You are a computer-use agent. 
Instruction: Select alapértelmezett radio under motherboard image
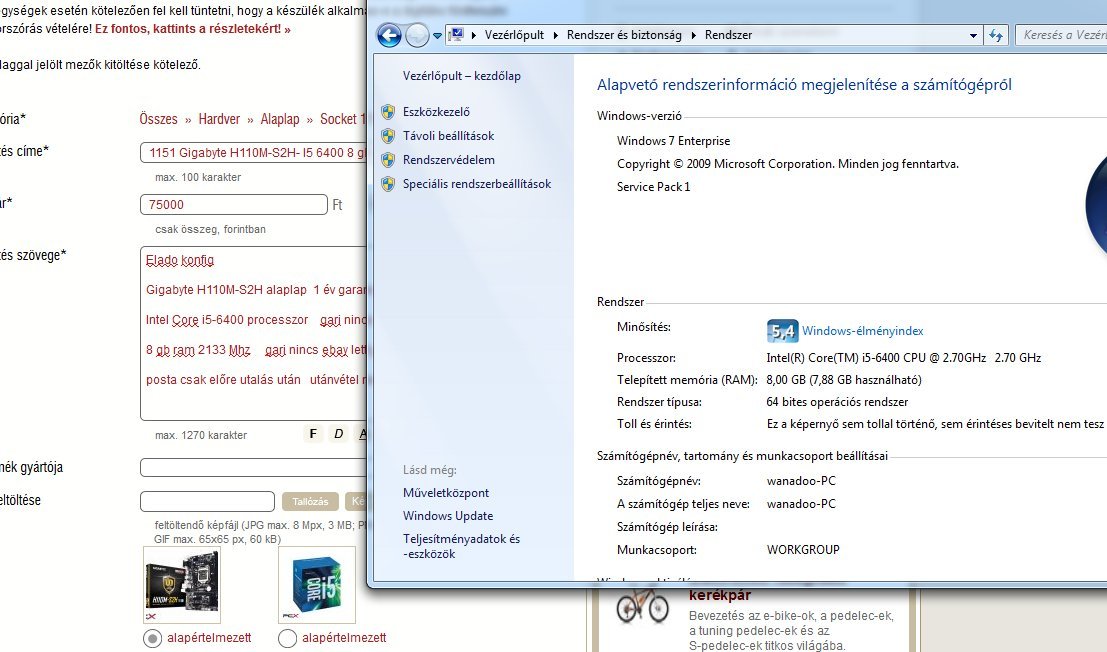(152, 638)
